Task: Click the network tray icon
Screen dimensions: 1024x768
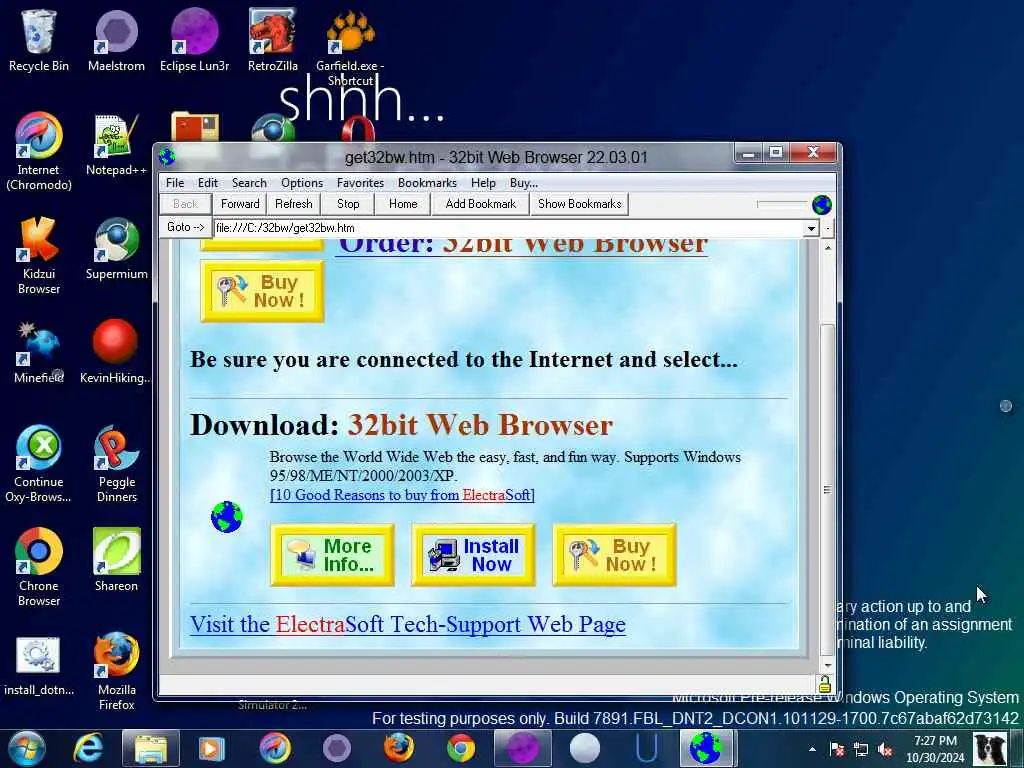Action: [861, 750]
